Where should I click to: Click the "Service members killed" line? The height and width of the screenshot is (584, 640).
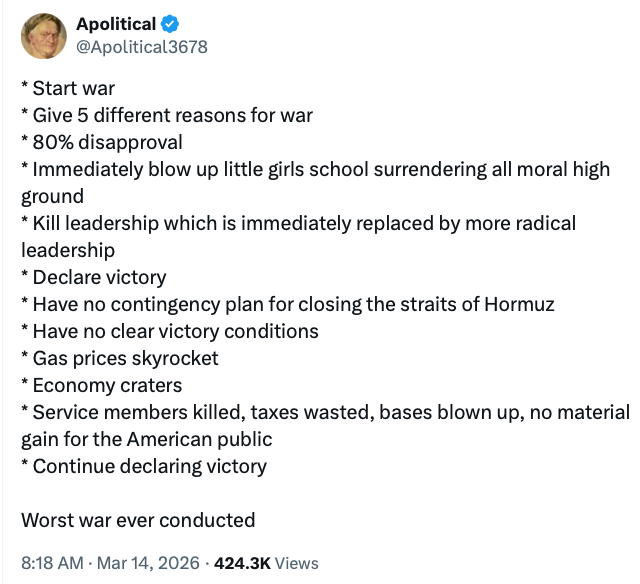pos(325,412)
